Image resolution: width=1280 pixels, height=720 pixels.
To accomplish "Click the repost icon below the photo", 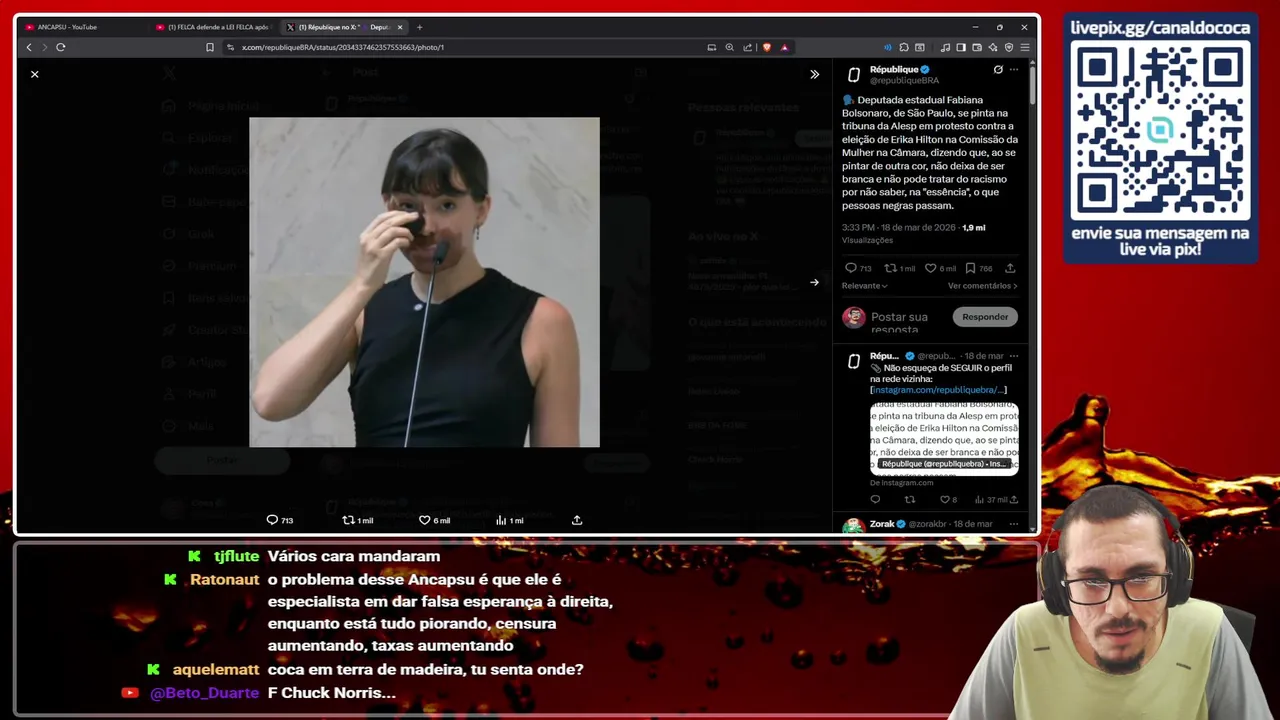I will [348, 520].
